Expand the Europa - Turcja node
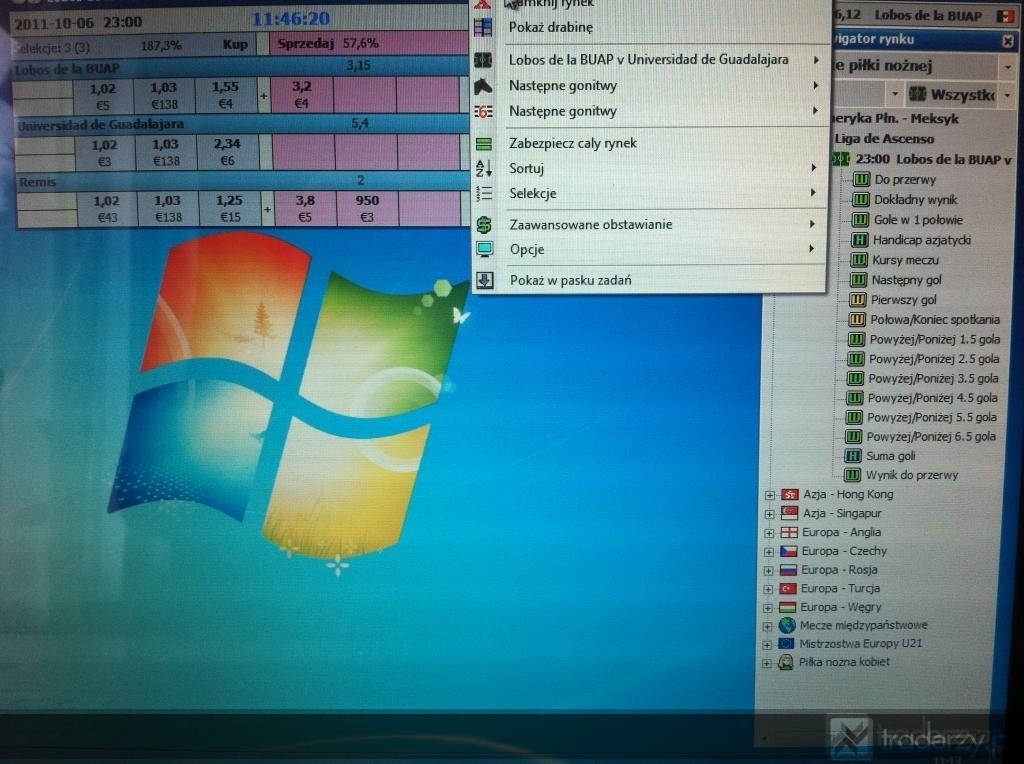Viewport: 1024px width, 764px height. click(769, 589)
